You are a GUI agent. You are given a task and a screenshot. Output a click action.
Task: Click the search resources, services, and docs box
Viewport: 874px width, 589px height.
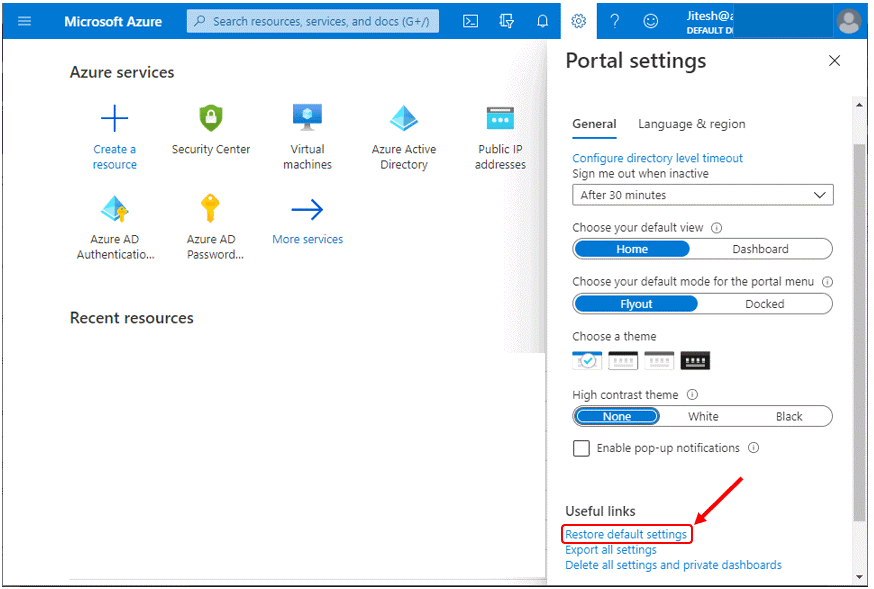coord(313,21)
